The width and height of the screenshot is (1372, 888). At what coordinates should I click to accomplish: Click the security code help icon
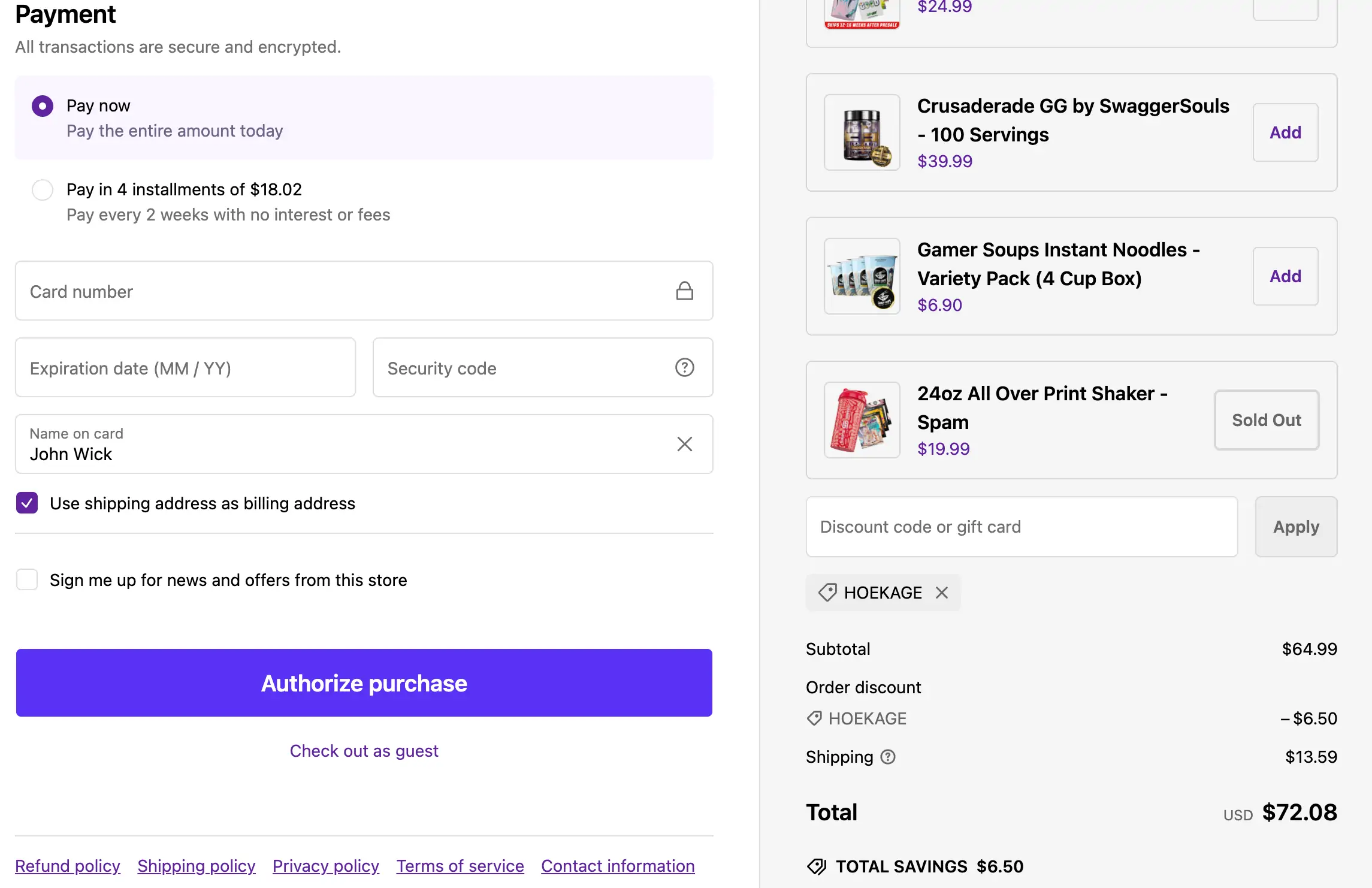[x=684, y=367]
